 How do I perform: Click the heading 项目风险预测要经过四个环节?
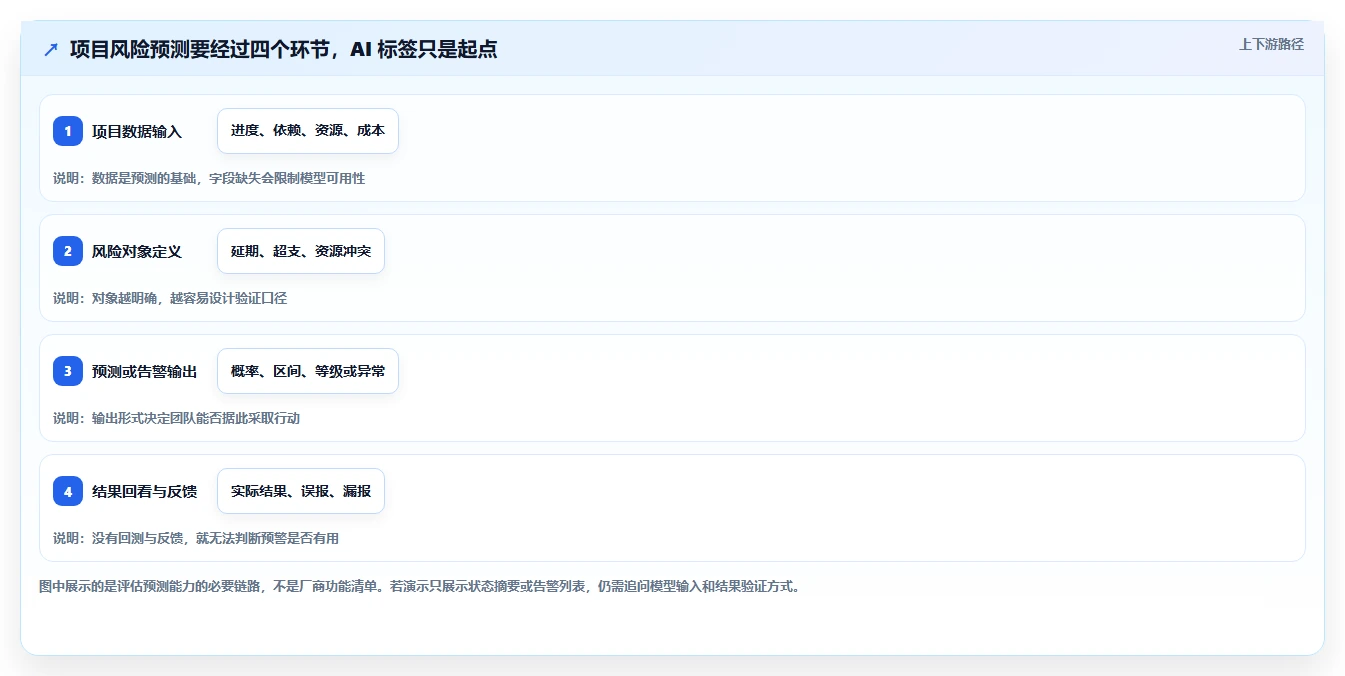(201, 49)
